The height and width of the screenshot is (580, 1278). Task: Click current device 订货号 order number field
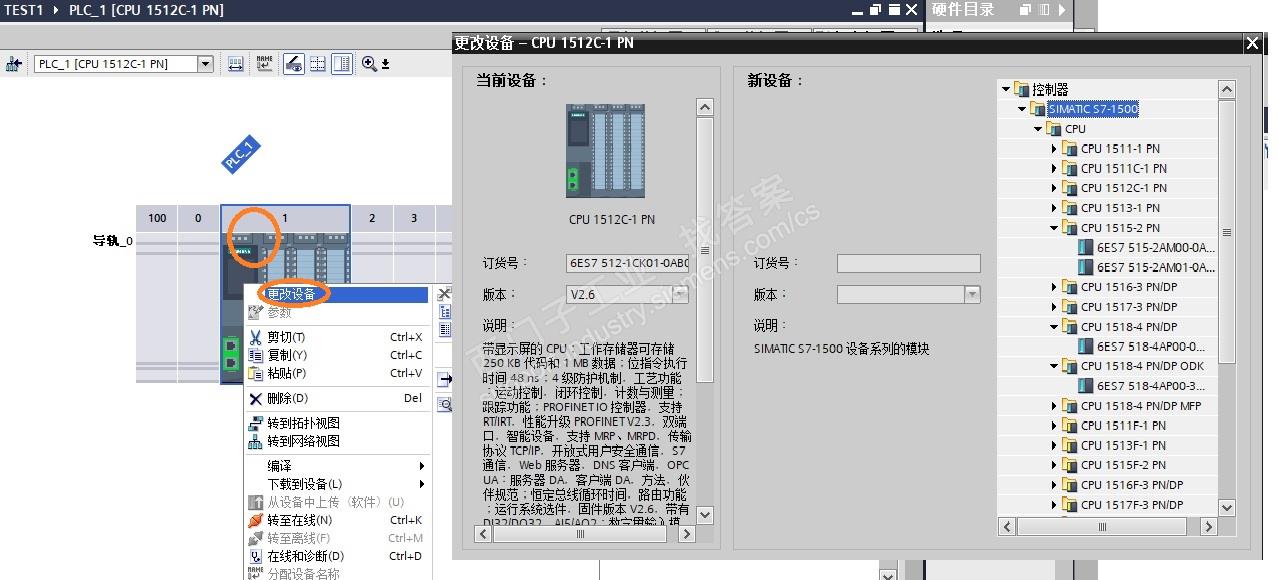628,264
